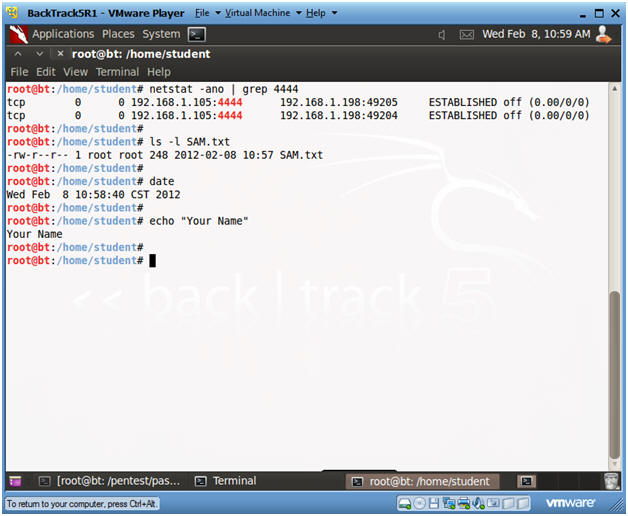Click the terminal cursor at the last prompt
The image size is (628, 516).
coord(152,261)
